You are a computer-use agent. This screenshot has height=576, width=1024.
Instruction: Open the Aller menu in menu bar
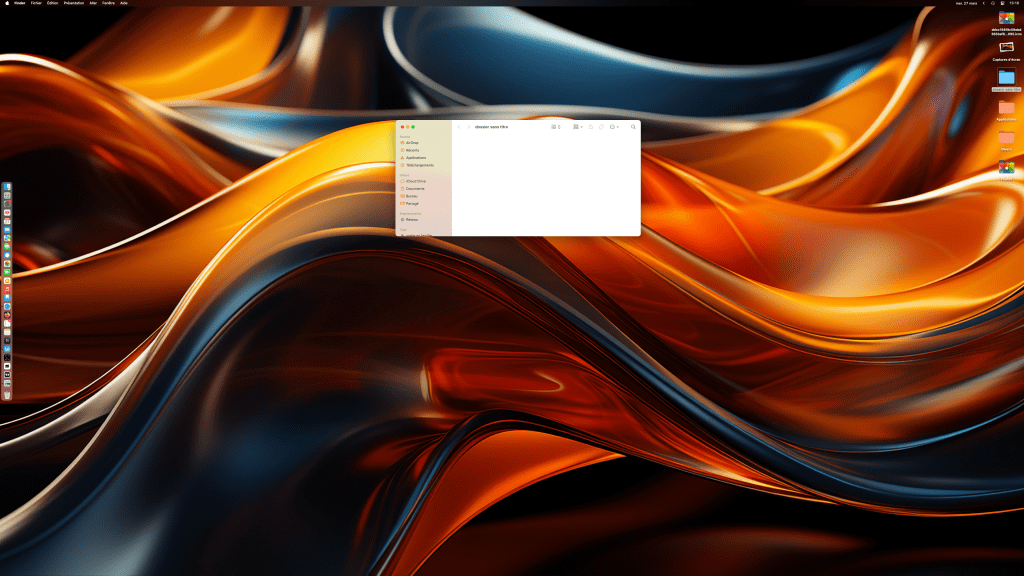tap(94, 3)
